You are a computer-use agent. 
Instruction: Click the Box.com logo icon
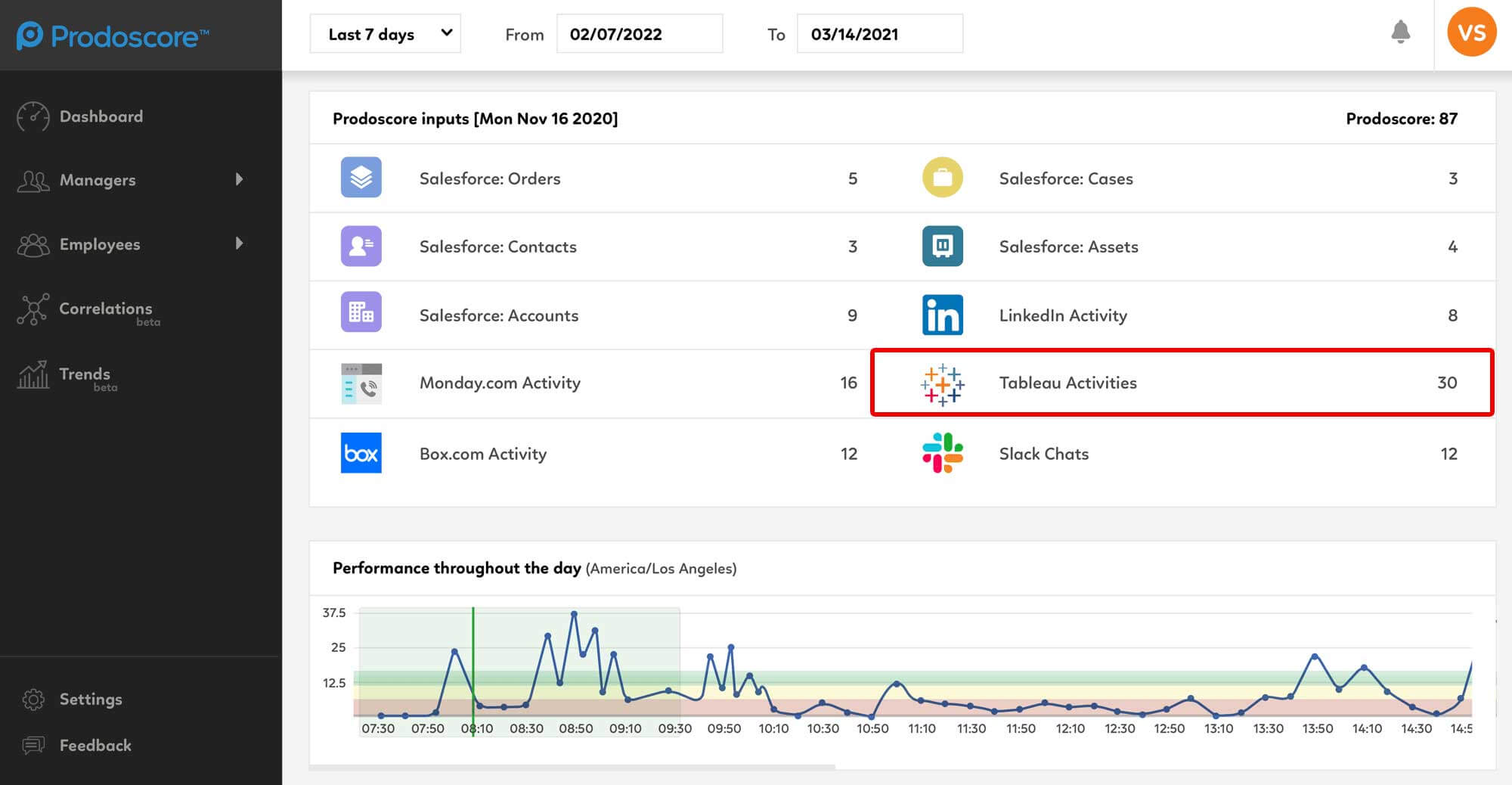[361, 453]
